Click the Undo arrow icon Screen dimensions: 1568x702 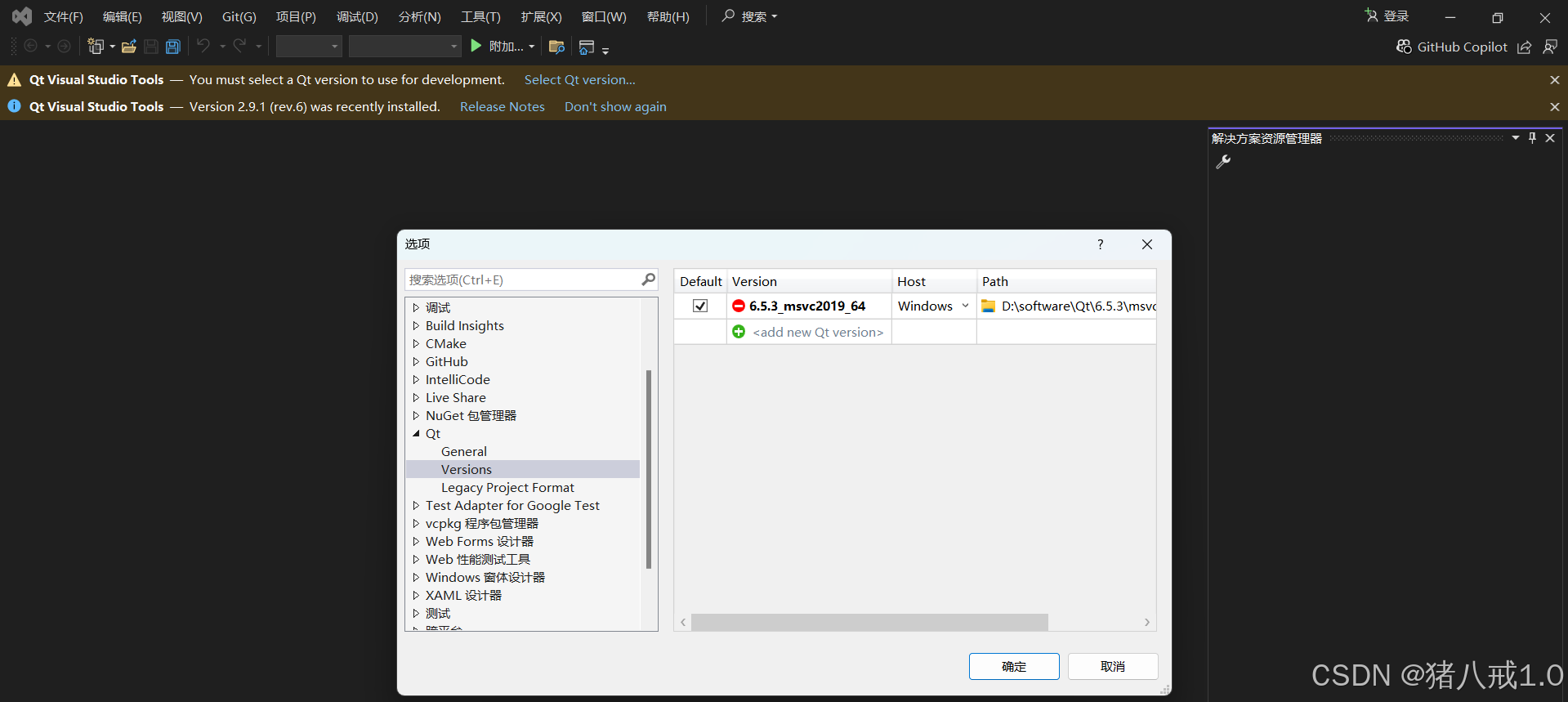(203, 46)
